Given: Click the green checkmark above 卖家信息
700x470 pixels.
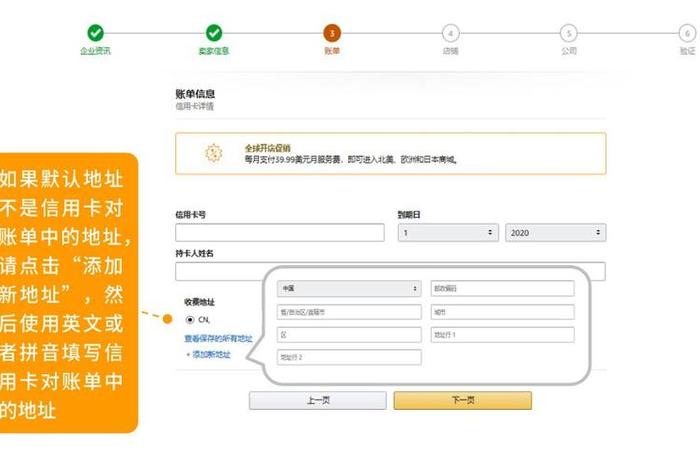Looking at the screenshot, I should [214, 33].
